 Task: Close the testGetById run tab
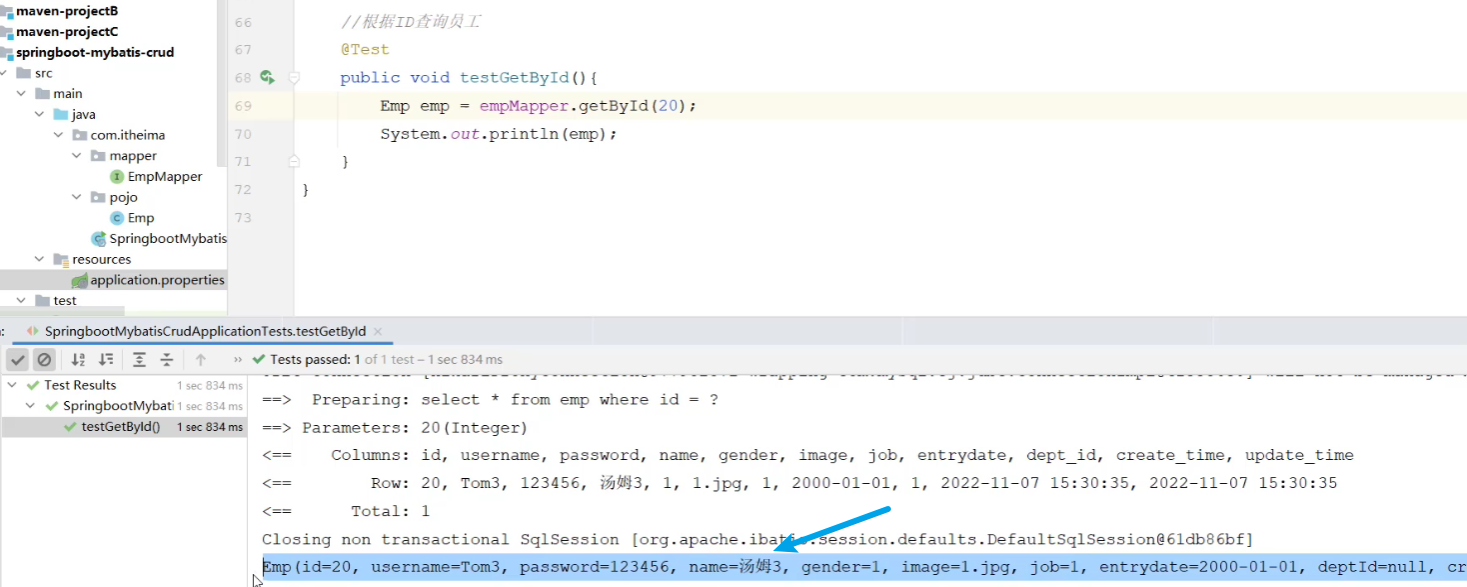pyautogui.click(x=378, y=331)
